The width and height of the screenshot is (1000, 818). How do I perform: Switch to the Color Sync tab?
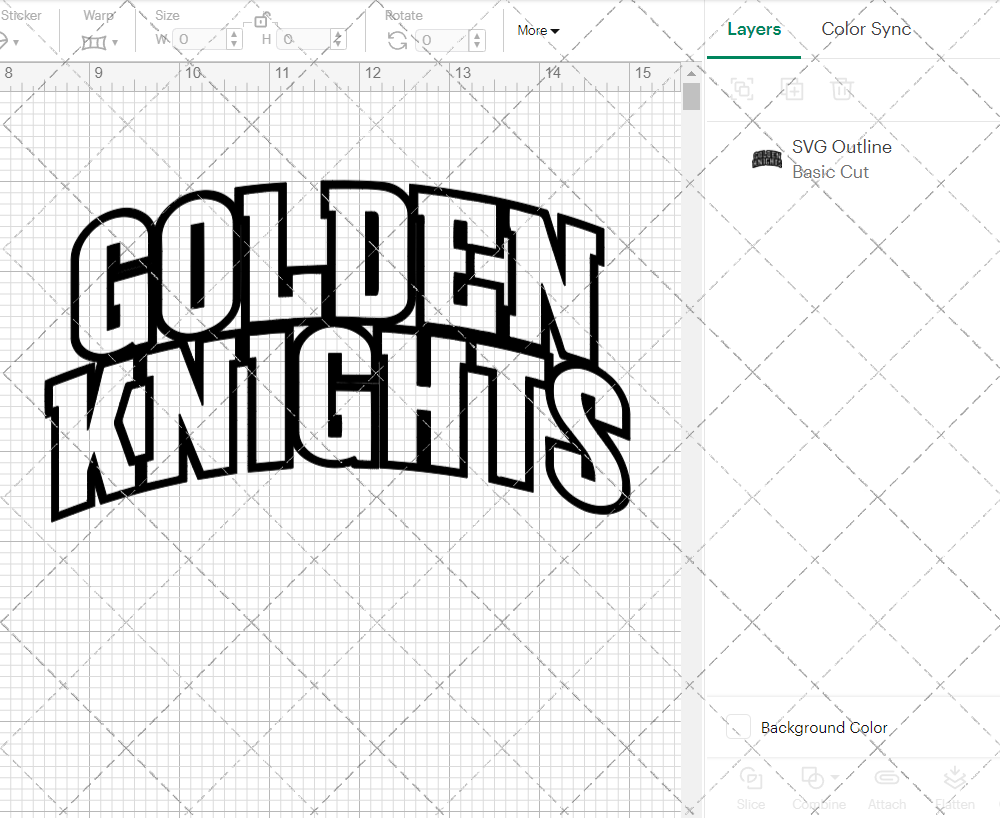pos(866,29)
